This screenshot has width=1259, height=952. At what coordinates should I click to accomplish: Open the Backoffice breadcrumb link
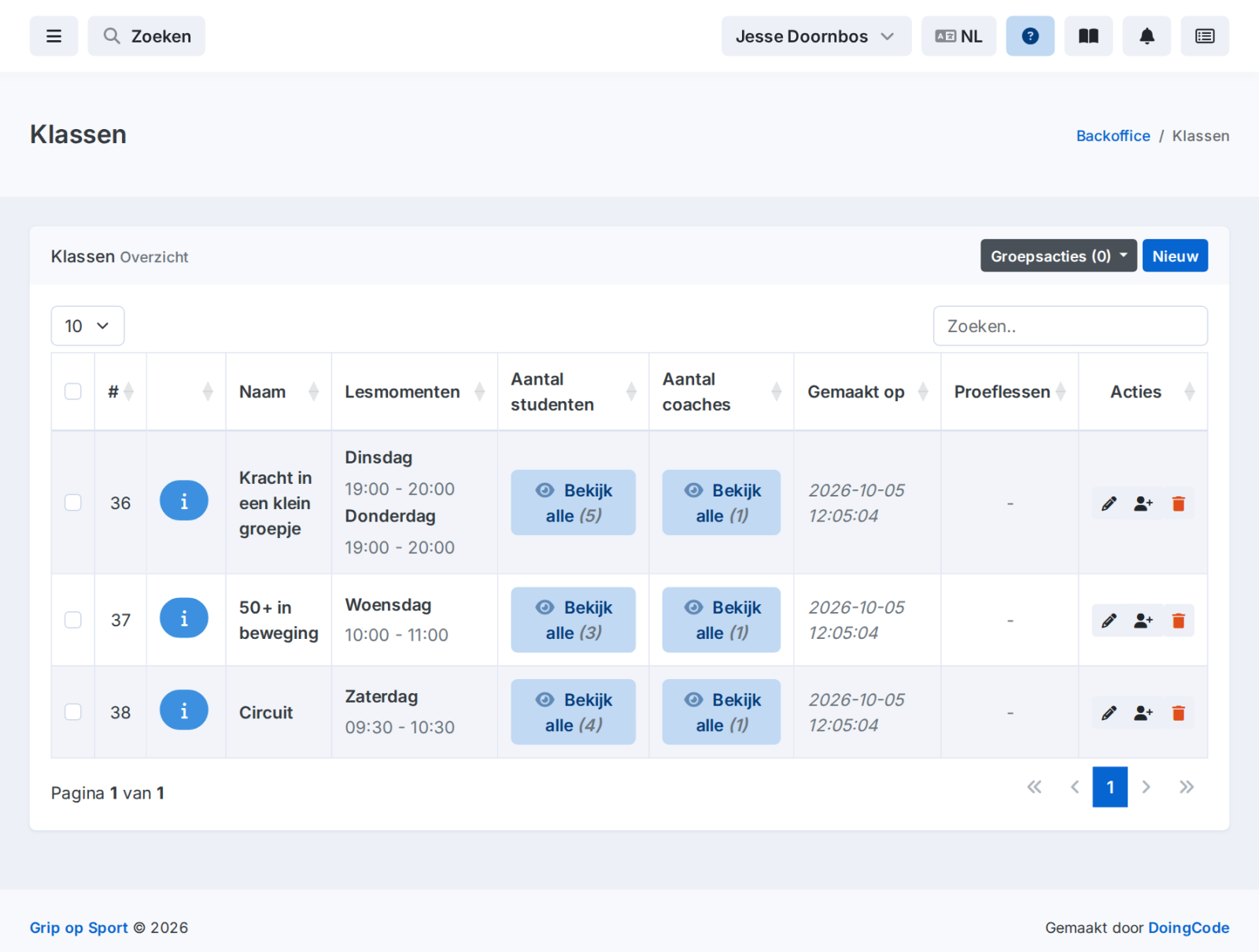coord(1113,135)
